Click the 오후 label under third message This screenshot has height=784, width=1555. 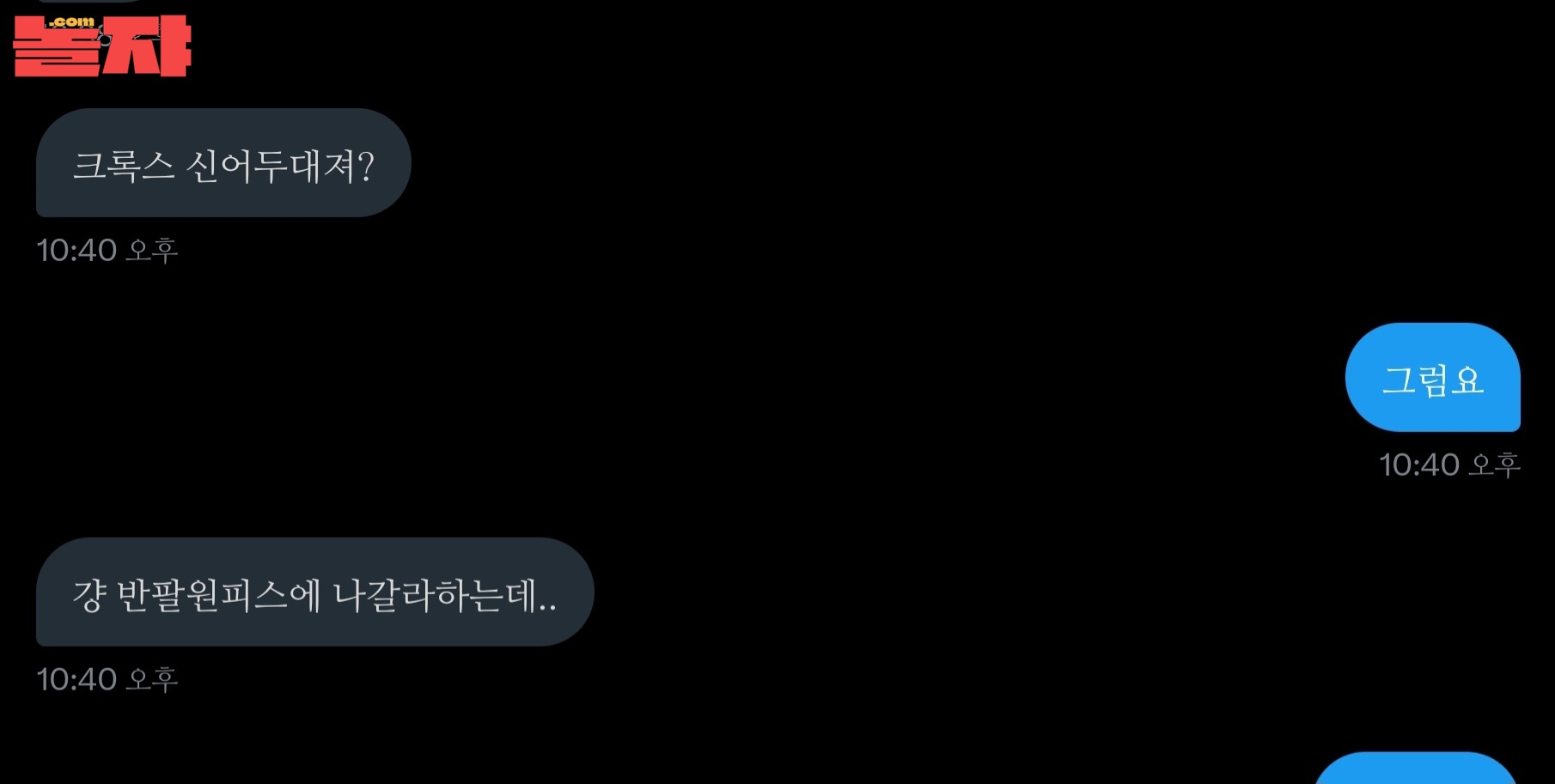(x=152, y=679)
